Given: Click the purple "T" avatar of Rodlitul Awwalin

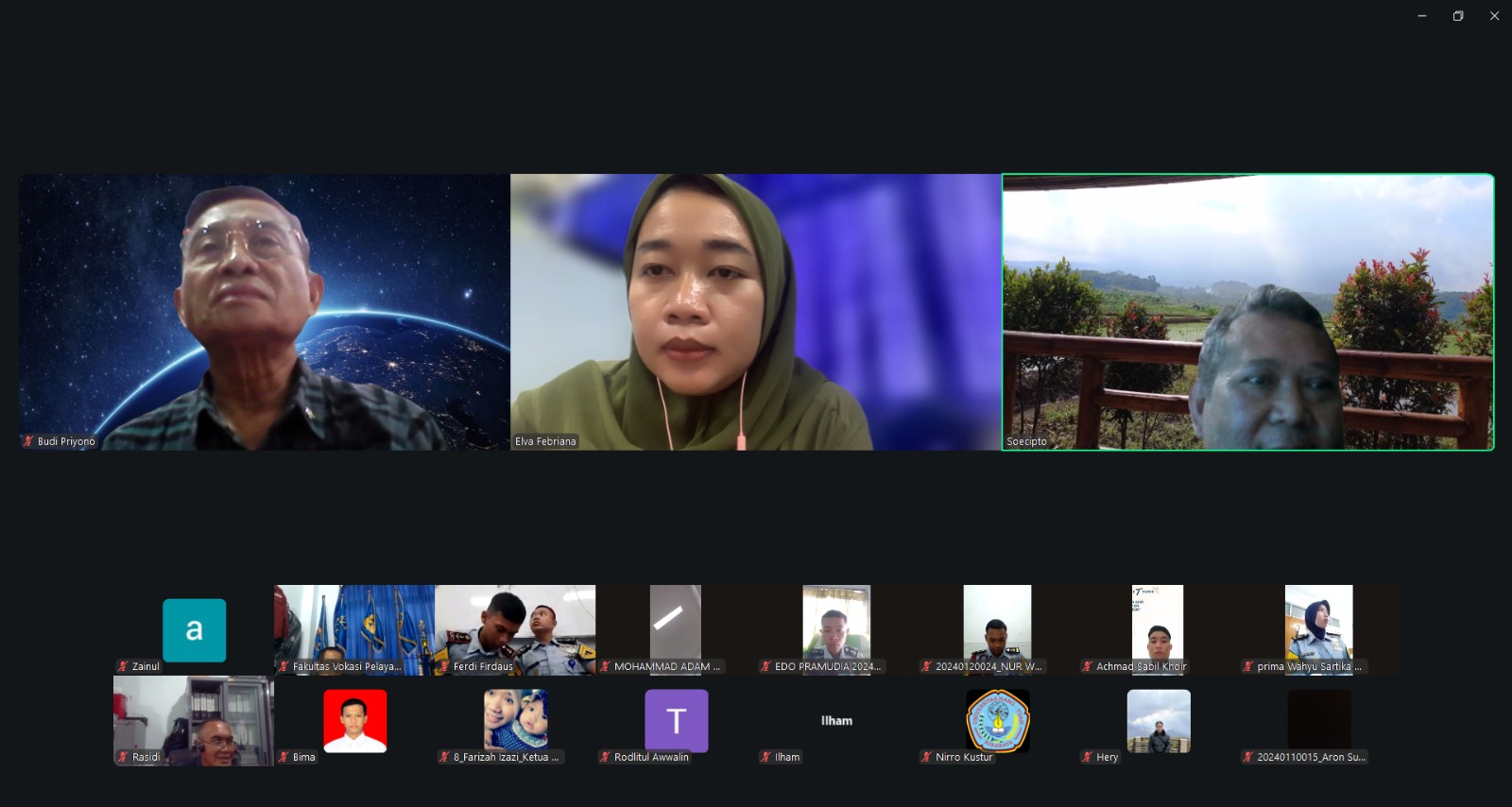Looking at the screenshot, I should coord(676,720).
